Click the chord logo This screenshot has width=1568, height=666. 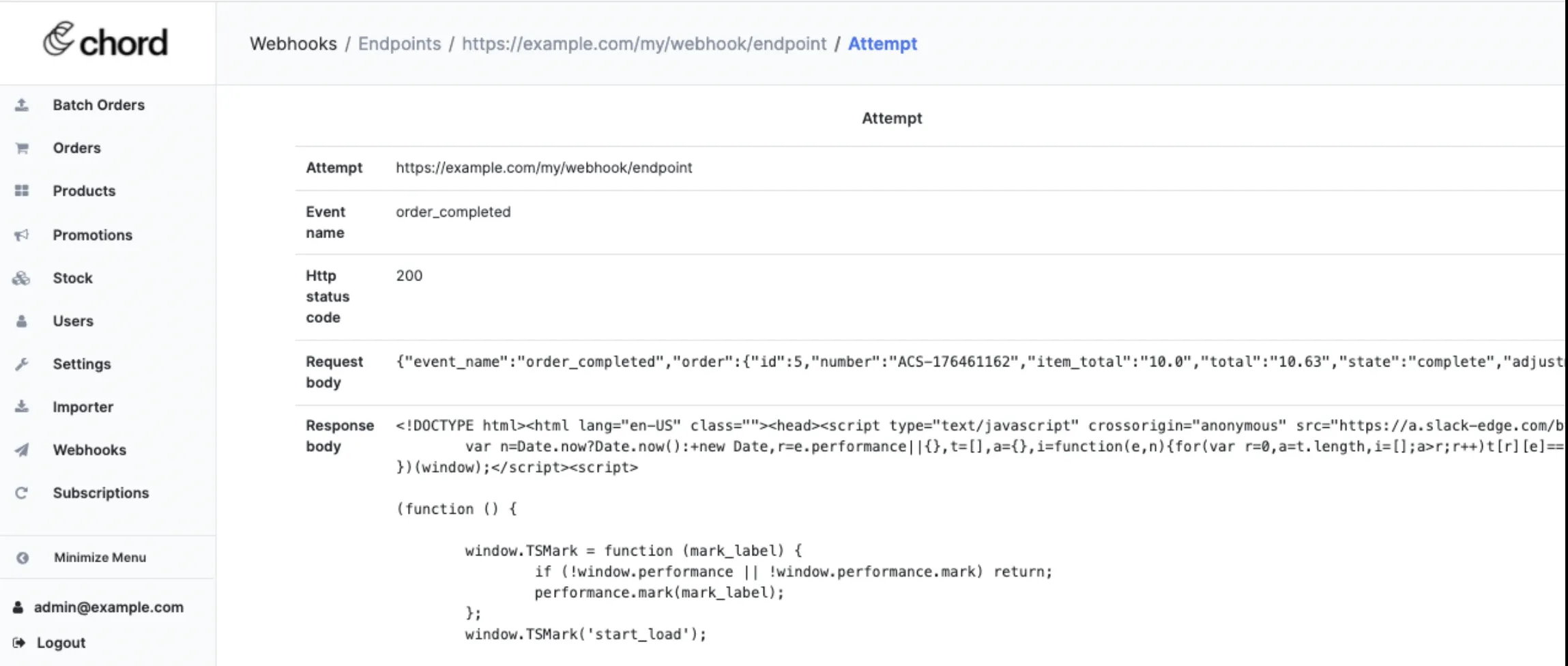coord(106,41)
